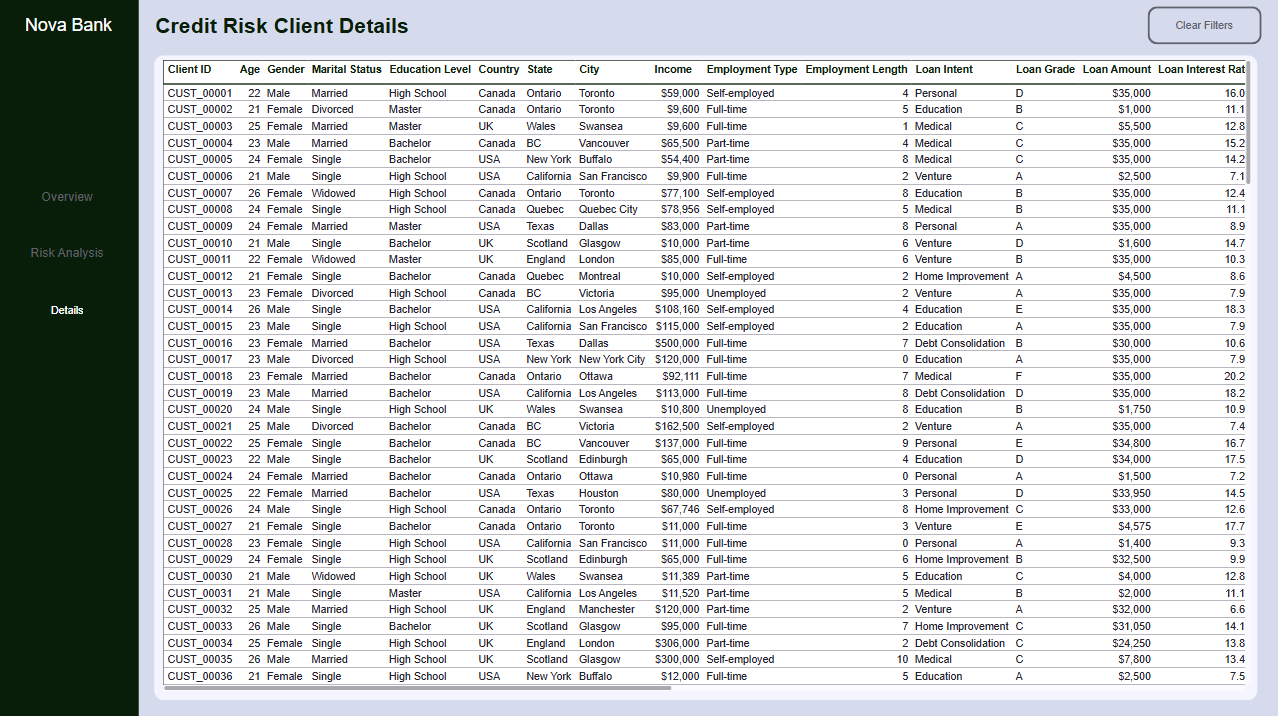Select the Details navigation item
Screen dimensions: 1278x716
coord(67,310)
